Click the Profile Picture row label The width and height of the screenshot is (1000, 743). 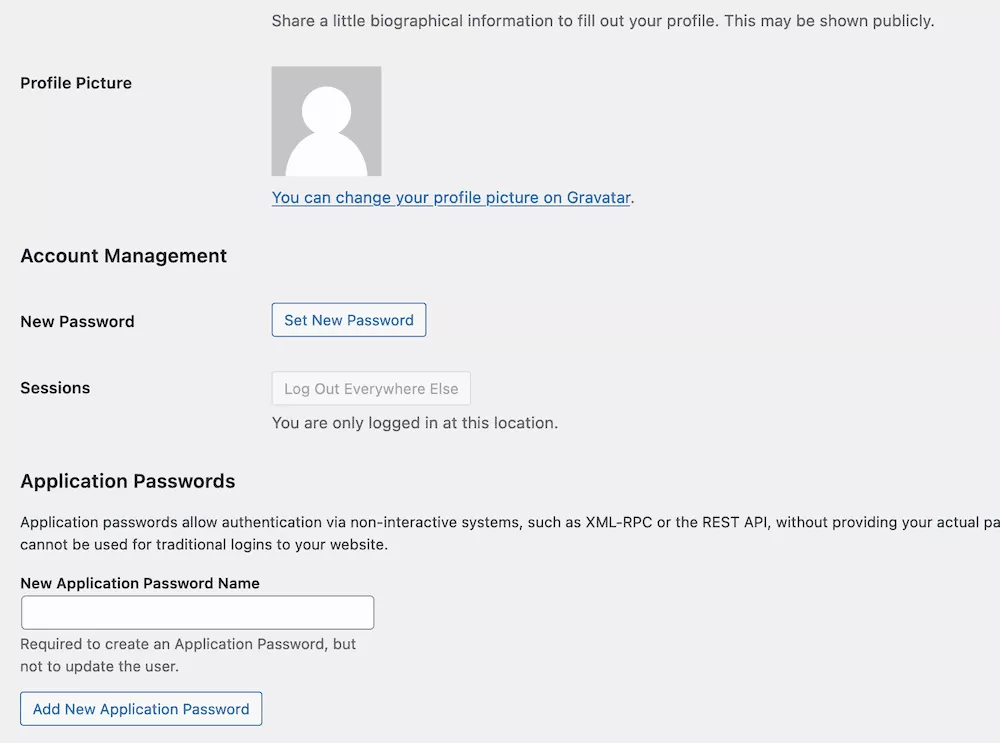(76, 83)
